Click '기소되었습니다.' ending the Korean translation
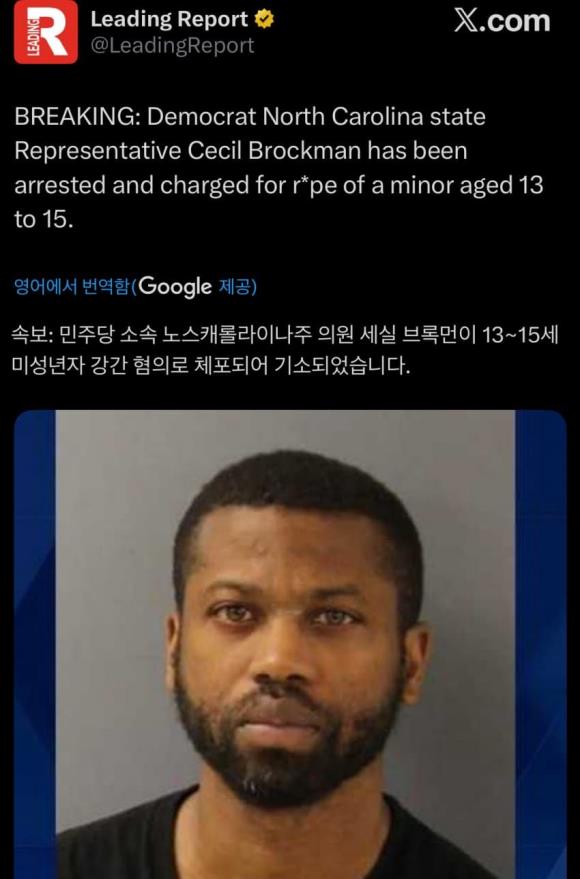The width and height of the screenshot is (580, 879). (x=341, y=366)
